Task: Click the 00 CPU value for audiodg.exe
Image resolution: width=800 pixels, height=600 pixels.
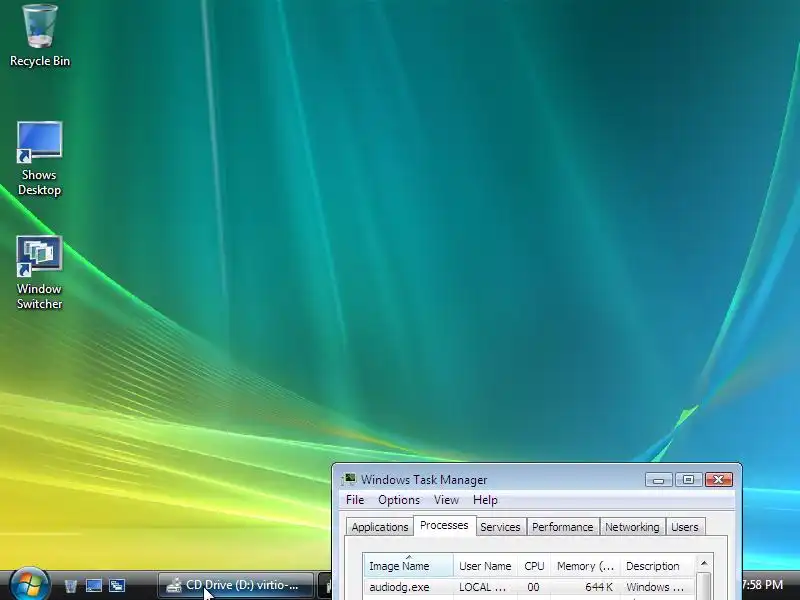Action: (x=534, y=587)
